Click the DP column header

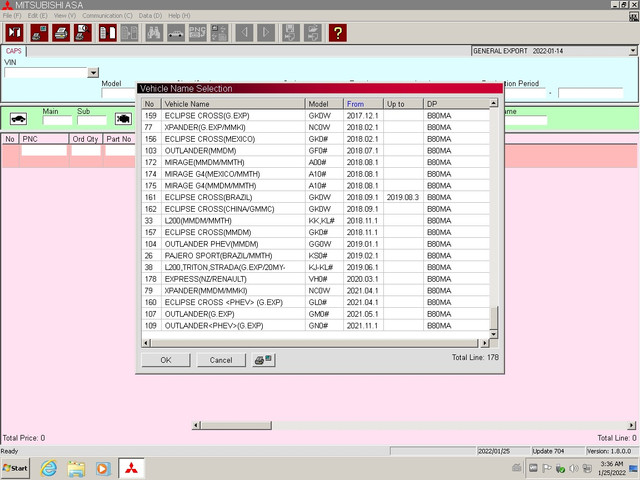point(456,104)
